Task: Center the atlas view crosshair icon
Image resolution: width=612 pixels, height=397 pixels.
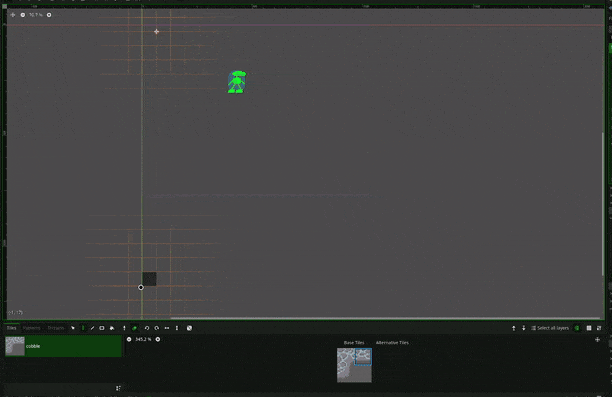Action: click(x=597, y=340)
